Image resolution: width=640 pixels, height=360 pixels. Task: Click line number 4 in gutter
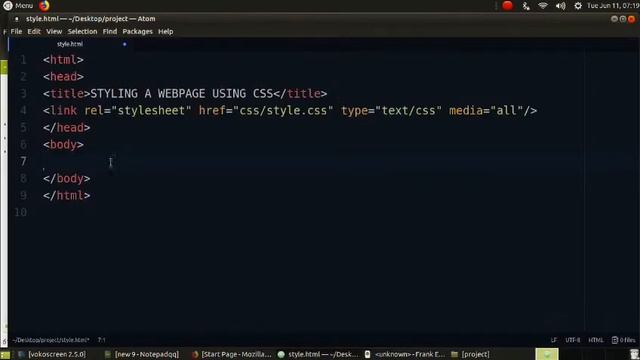click(x=23, y=111)
